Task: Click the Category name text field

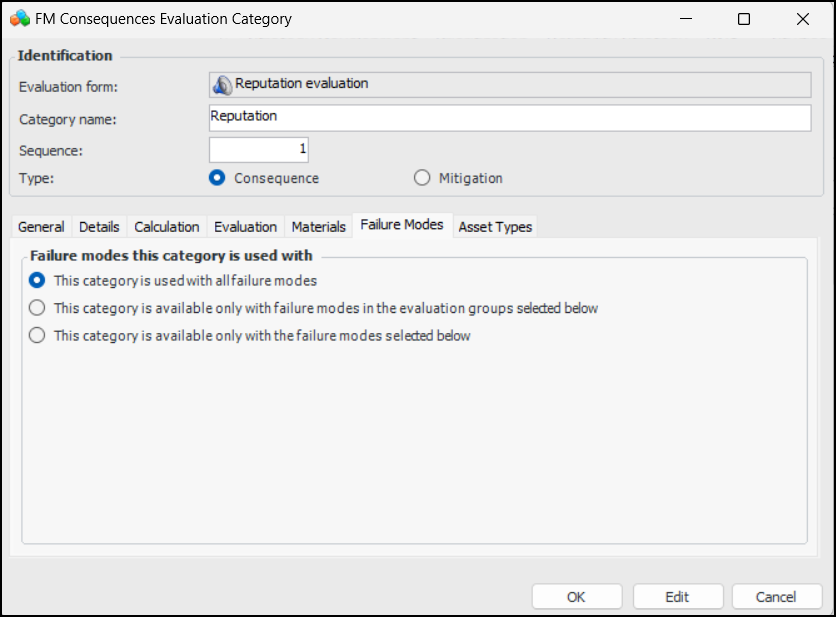Action: coord(509,118)
